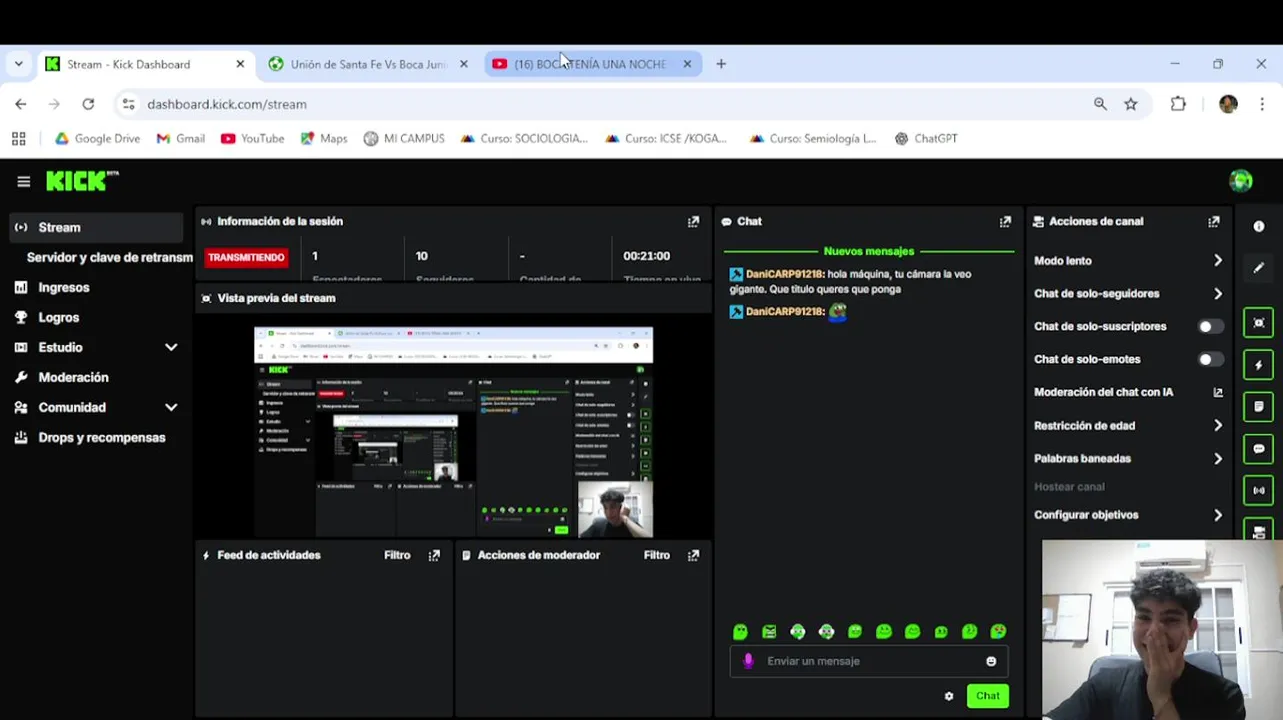The height and width of the screenshot is (720, 1283).
Task: Pop out the Información de la sesión panel
Action: [693, 222]
